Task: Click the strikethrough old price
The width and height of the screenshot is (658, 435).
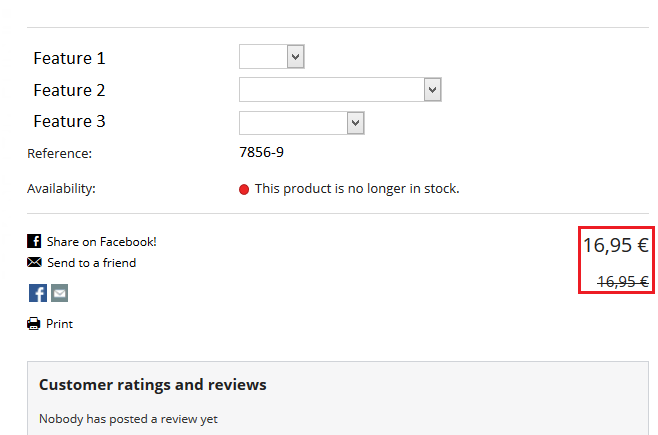Action: point(622,282)
